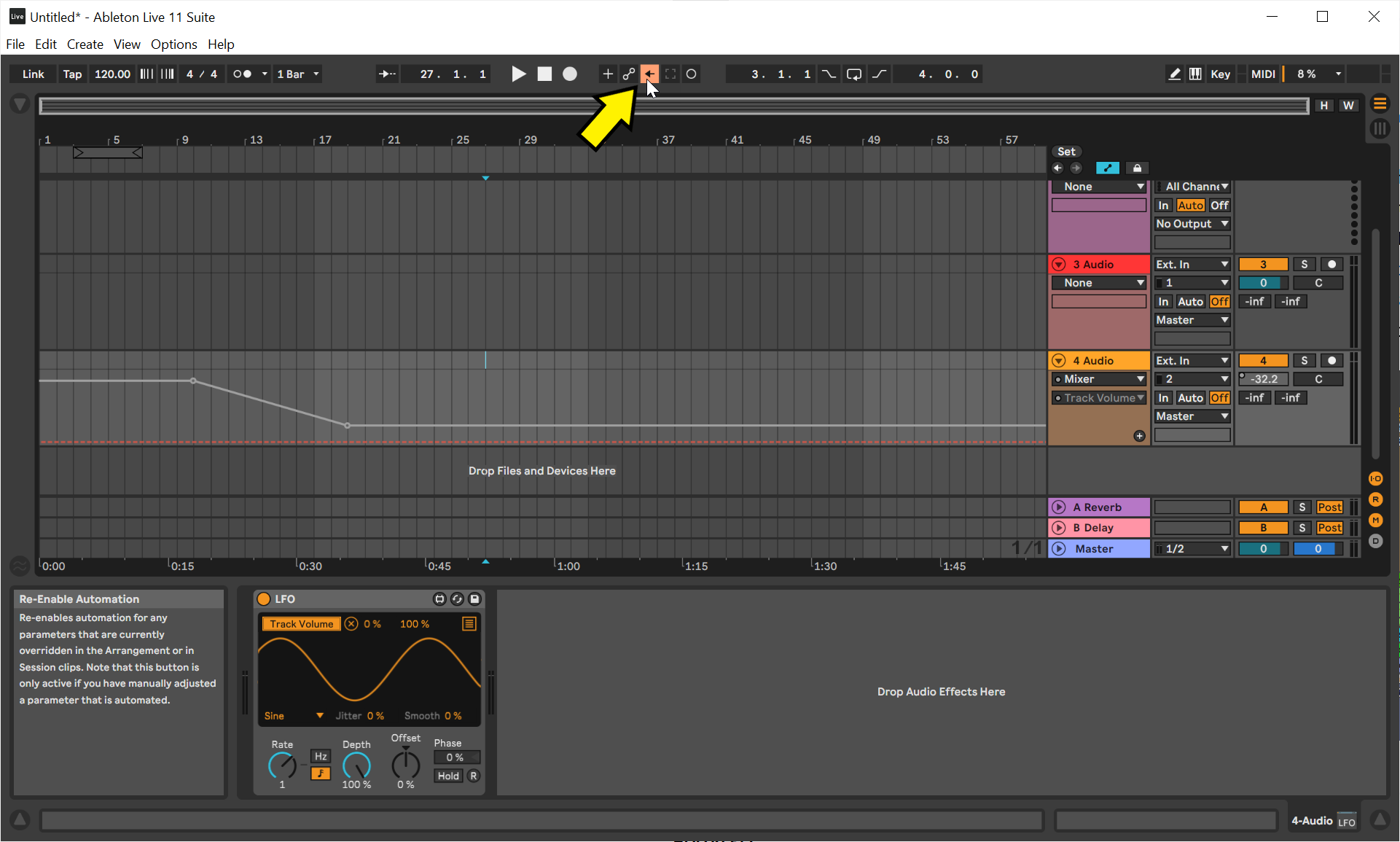This screenshot has width=1400, height=842.
Task: Click the Link button
Action: click(x=33, y=74)
